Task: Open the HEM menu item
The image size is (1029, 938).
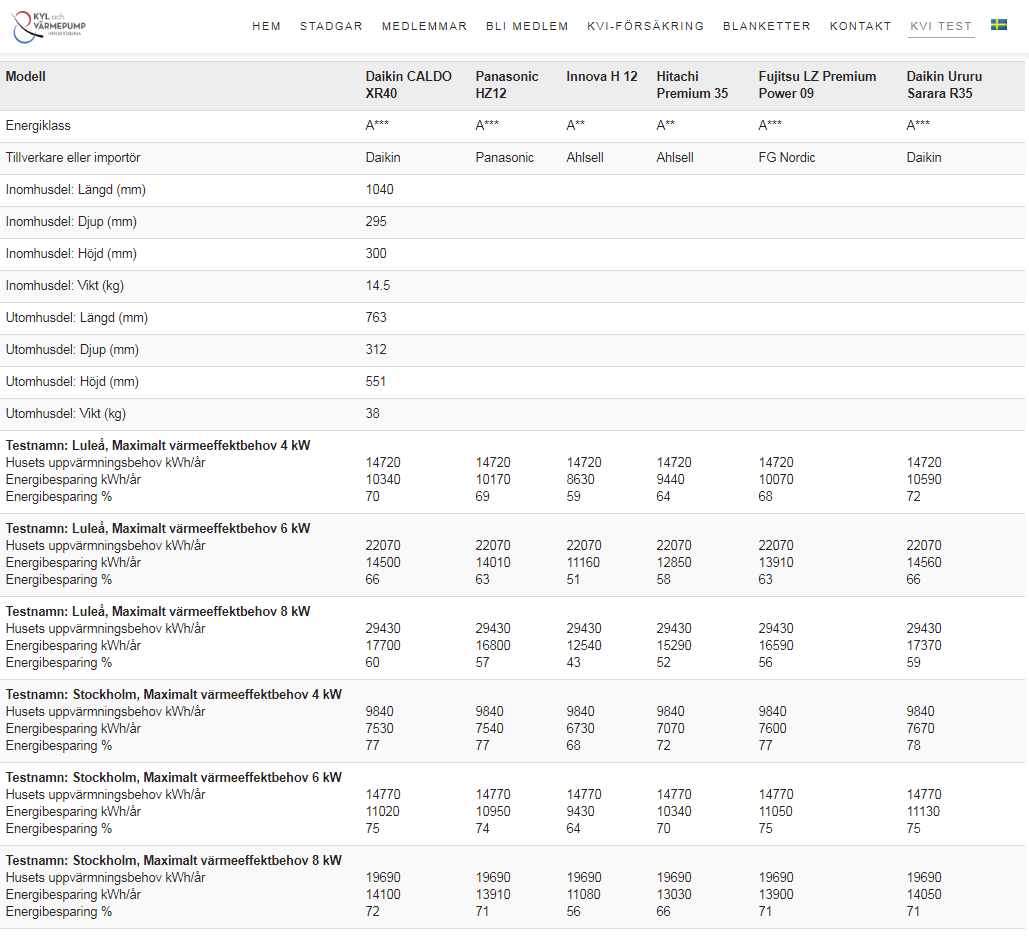Action: click(x=266, y=26)
